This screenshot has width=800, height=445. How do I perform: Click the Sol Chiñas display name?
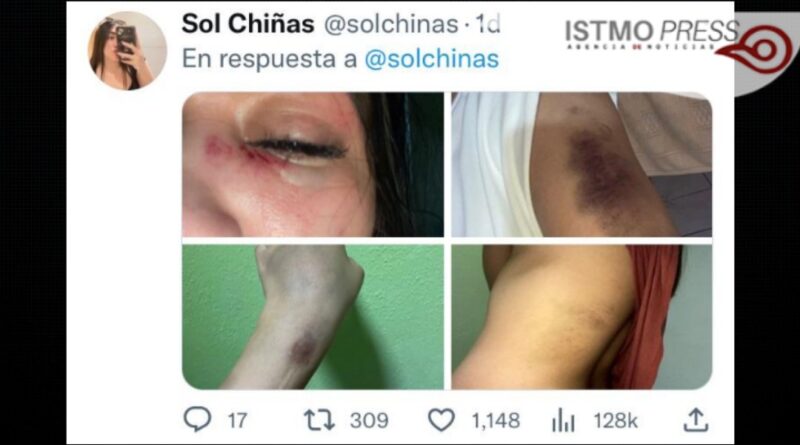coord(248,24)
